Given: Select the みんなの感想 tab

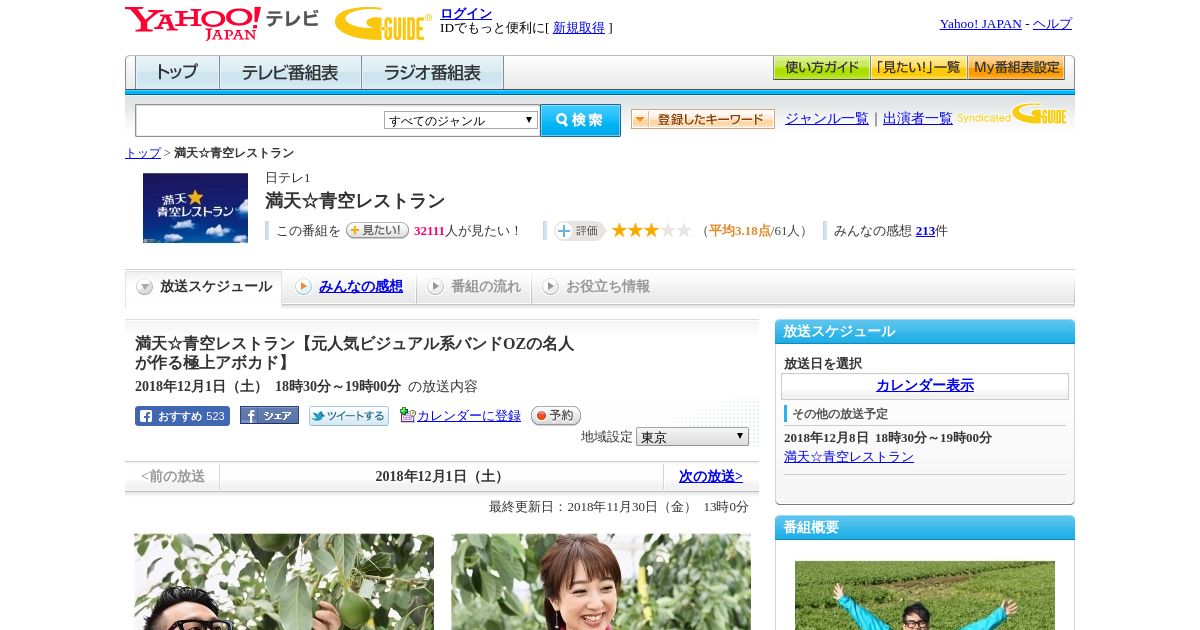Looking at the screenshot, I should pyautogui.click(x=360, y=287).
